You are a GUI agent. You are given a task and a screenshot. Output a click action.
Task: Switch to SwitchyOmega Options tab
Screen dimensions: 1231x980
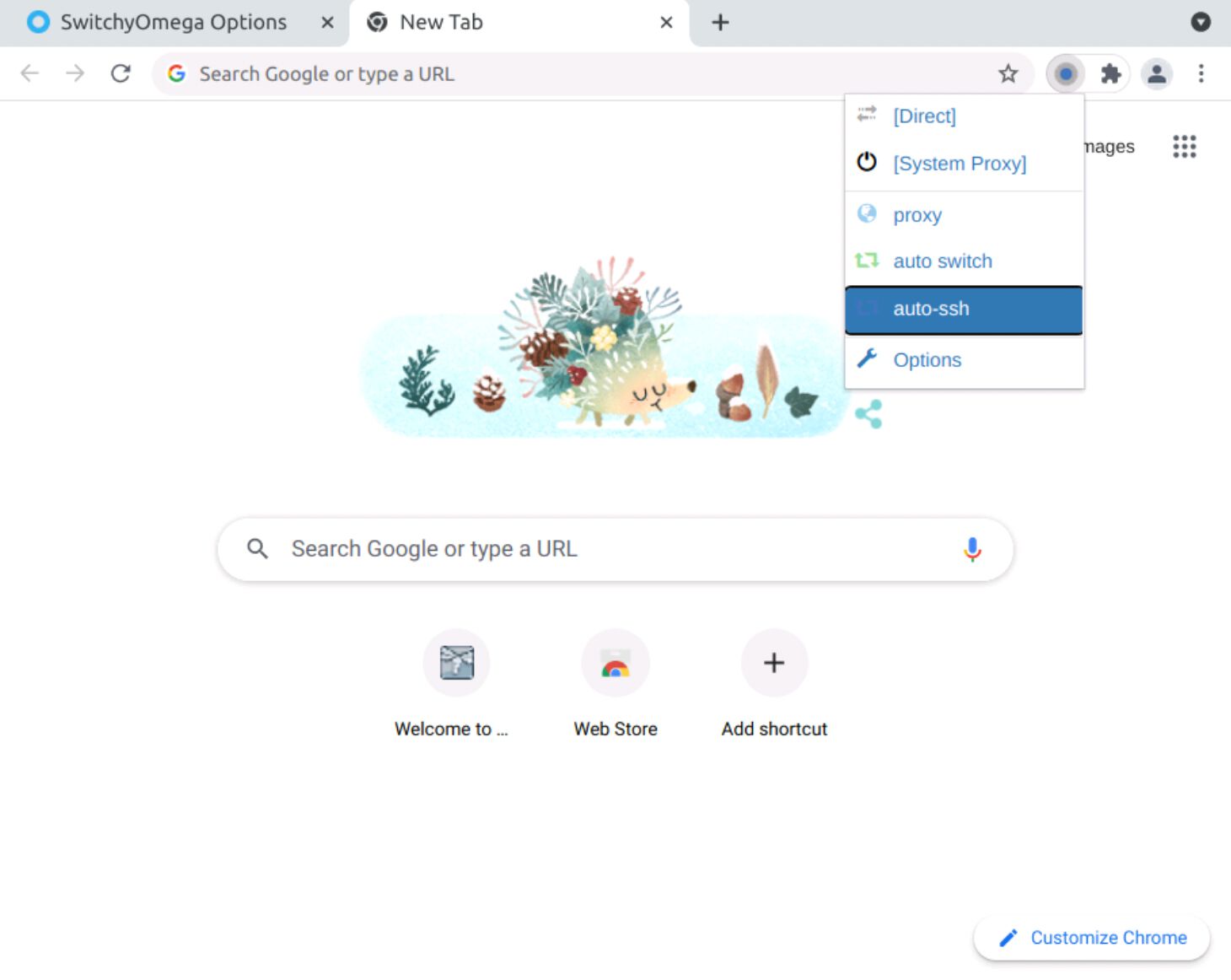click(x=175, y=23)
